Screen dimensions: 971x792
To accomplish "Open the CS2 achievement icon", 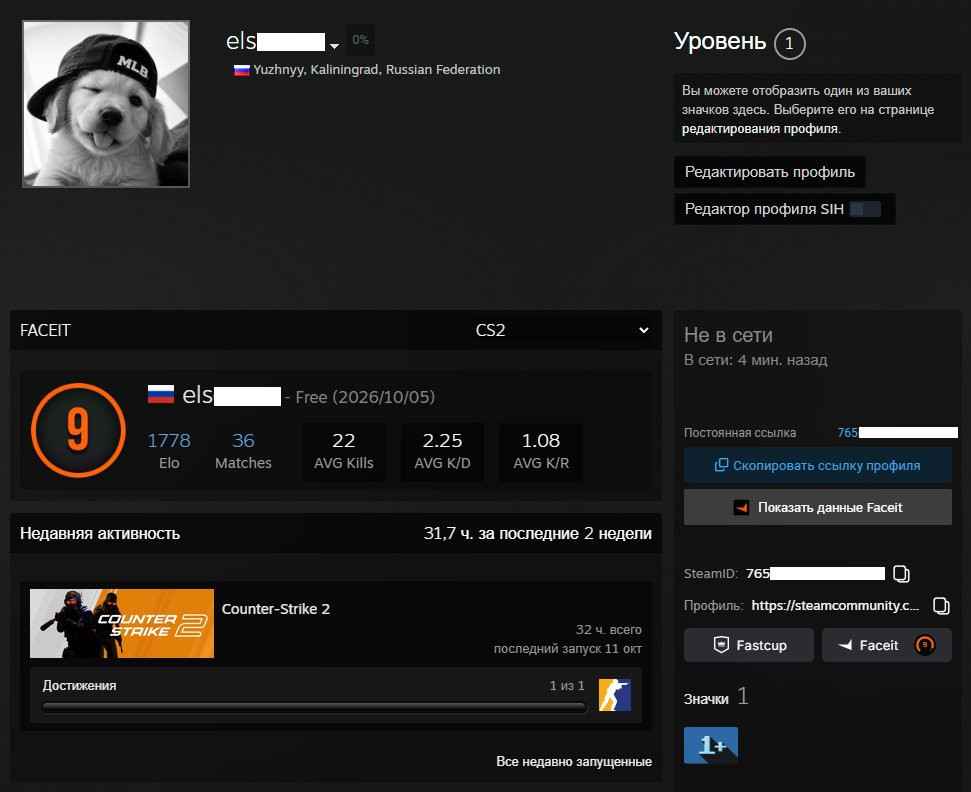I will click(614, 695).
